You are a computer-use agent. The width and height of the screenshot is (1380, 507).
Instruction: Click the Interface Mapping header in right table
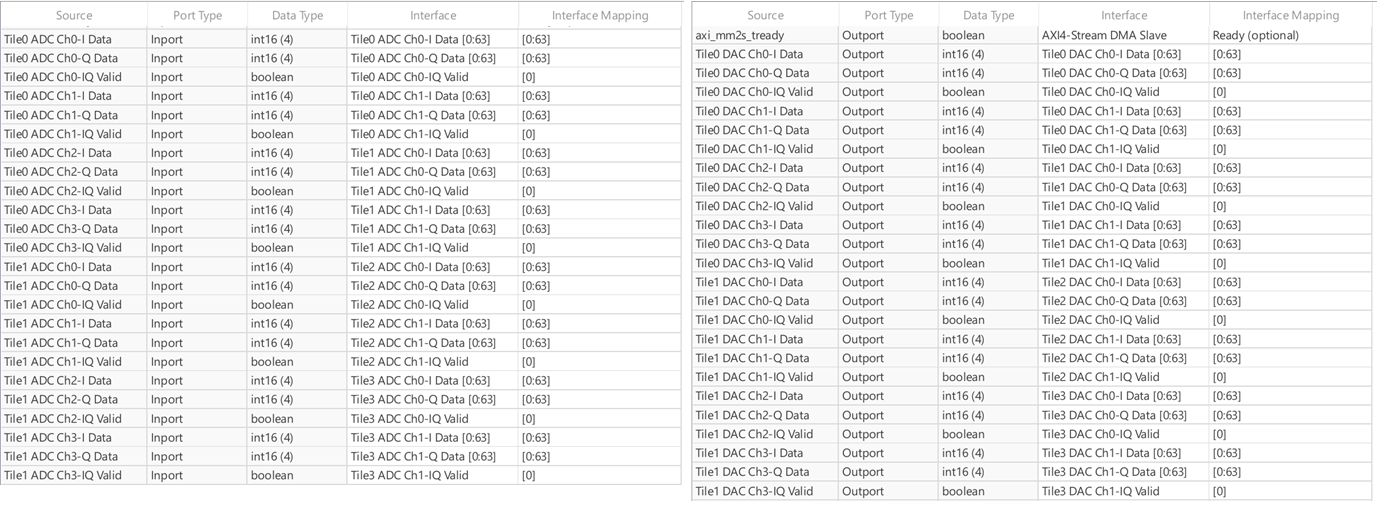click(1290, 15)
